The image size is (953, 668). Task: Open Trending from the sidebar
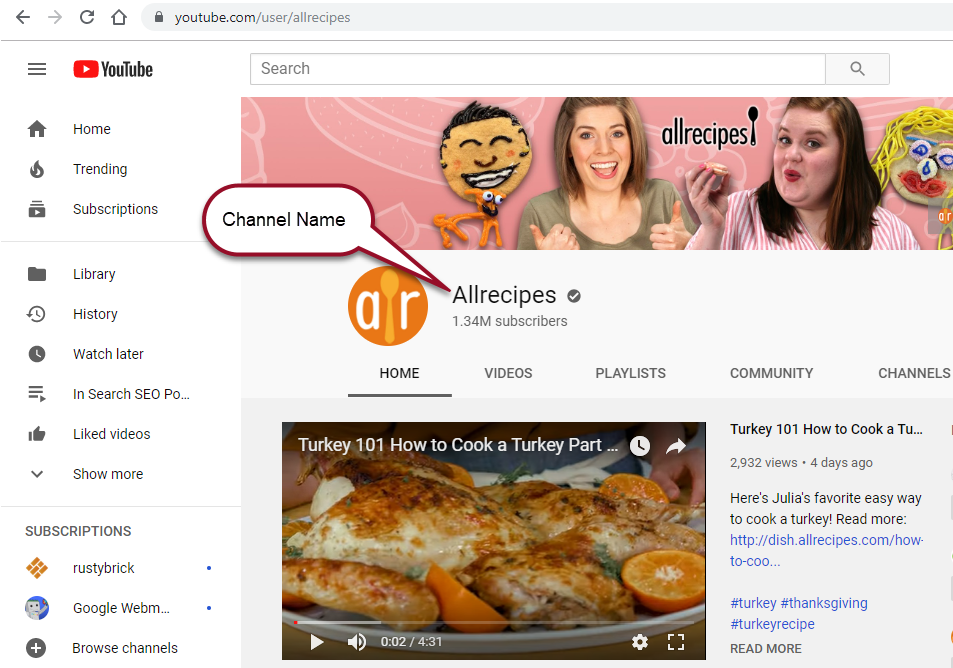pos(99,169)
